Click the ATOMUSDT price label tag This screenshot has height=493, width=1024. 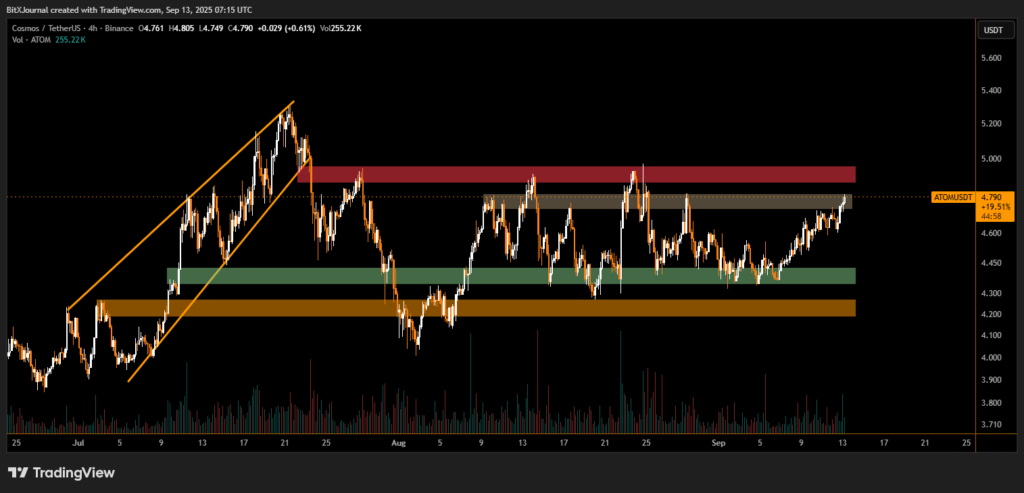(953, 198)
